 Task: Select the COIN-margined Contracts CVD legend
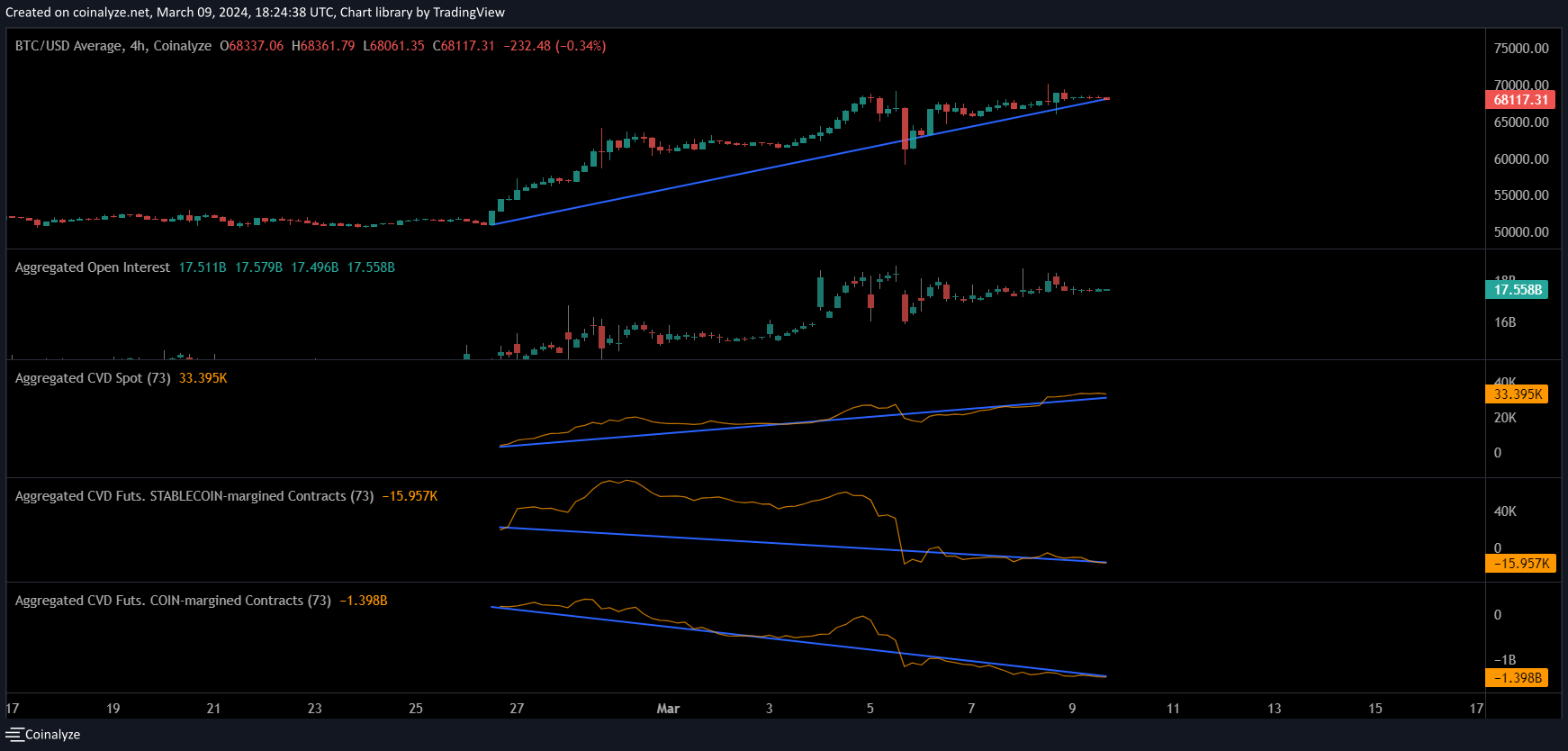click(173, 601)
